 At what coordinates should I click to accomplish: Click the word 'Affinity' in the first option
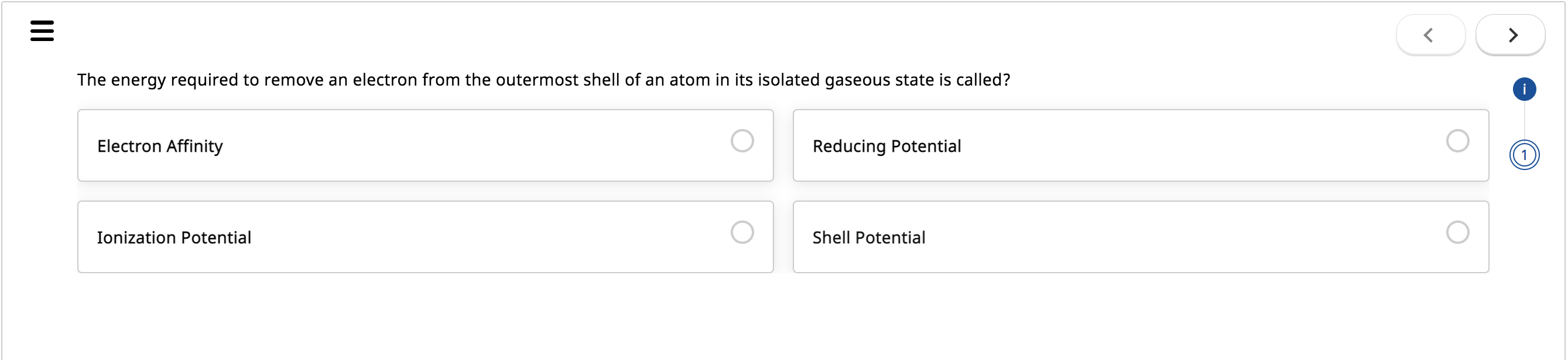click(195, 146)
